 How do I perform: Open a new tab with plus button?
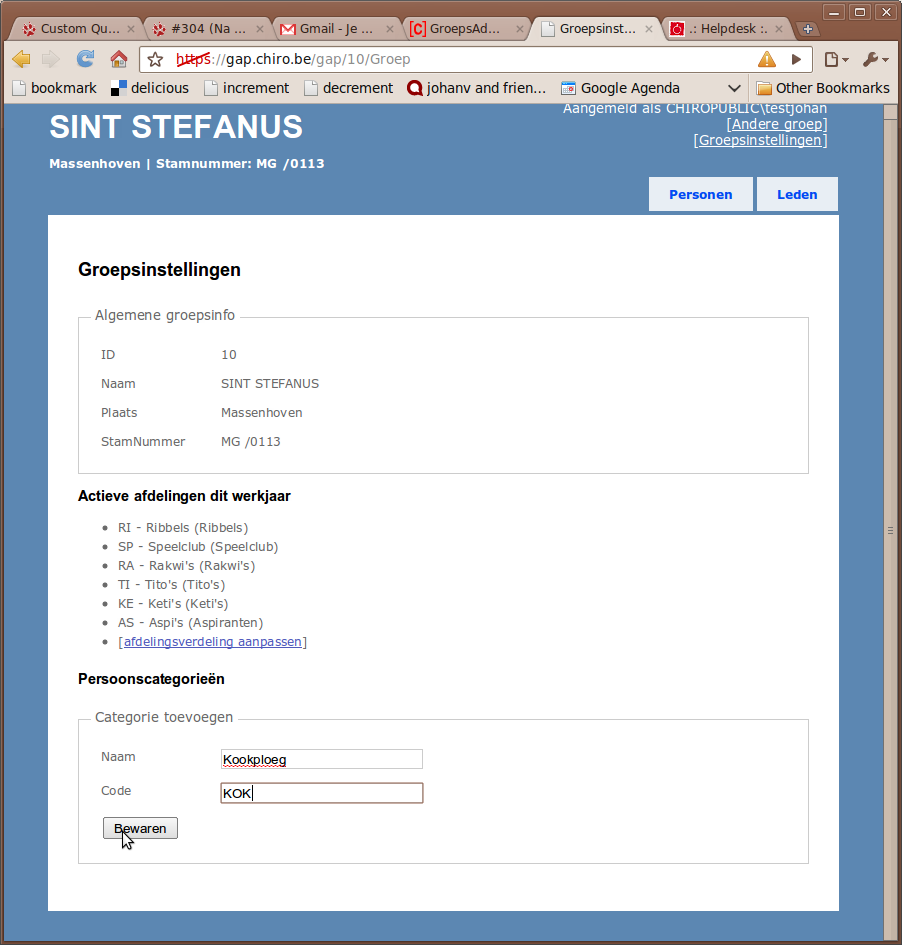(808, 29)
